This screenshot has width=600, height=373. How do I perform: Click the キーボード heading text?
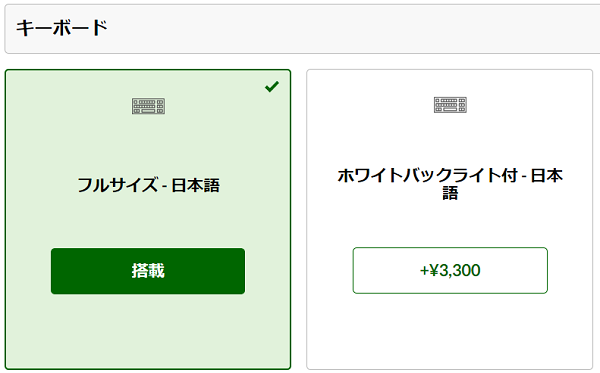pos(62,28)
